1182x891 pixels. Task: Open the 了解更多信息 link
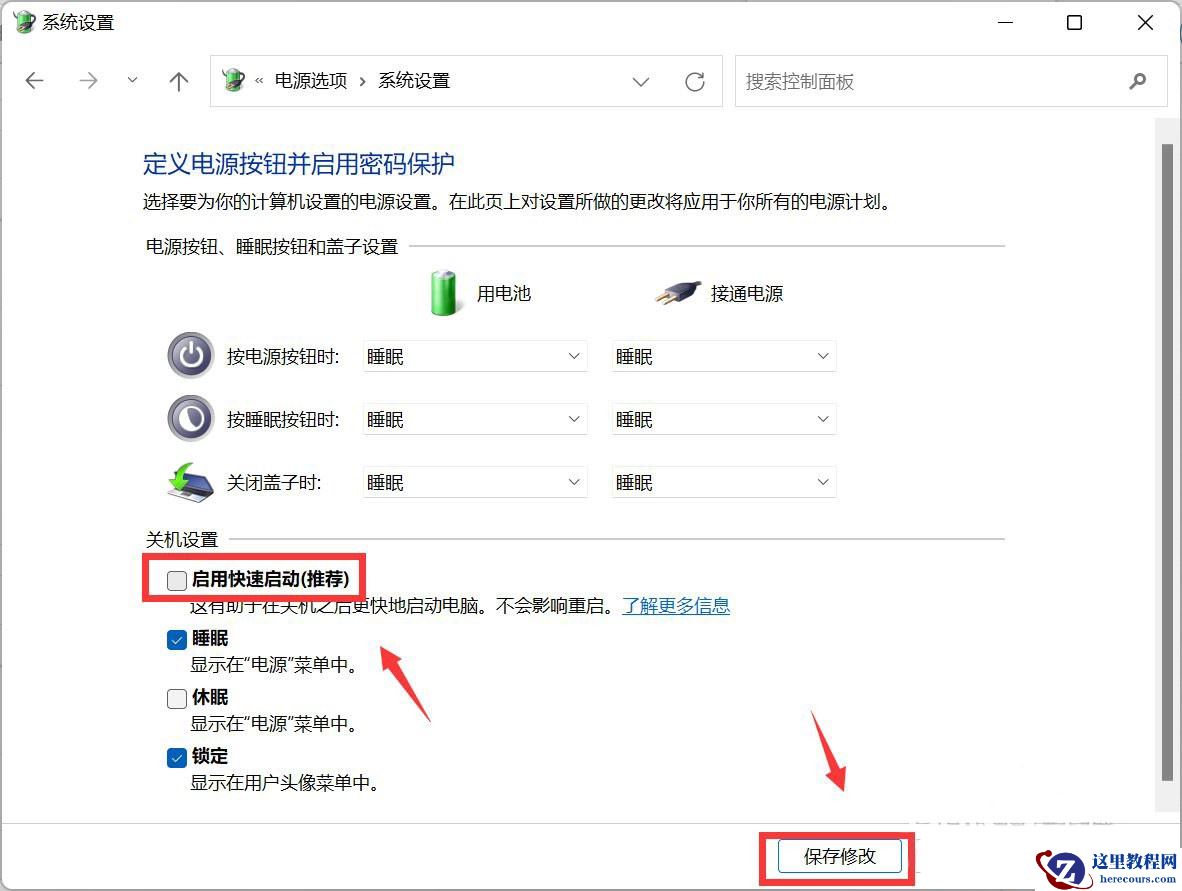[677, 605]
